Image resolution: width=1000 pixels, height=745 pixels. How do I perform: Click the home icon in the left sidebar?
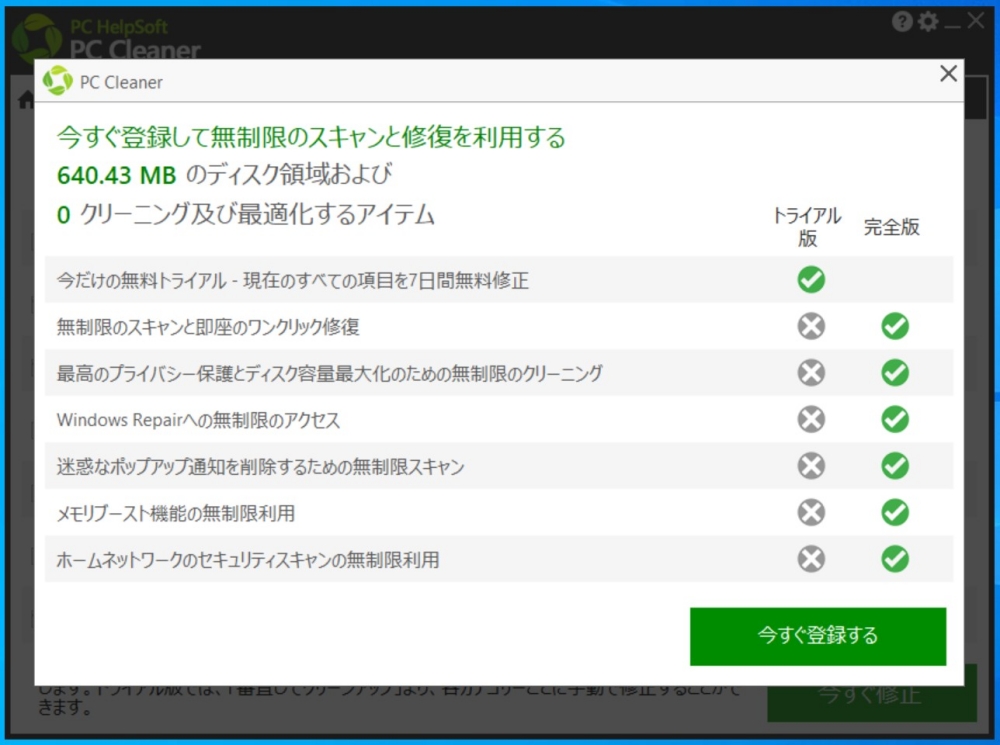[x=23, y=98]
